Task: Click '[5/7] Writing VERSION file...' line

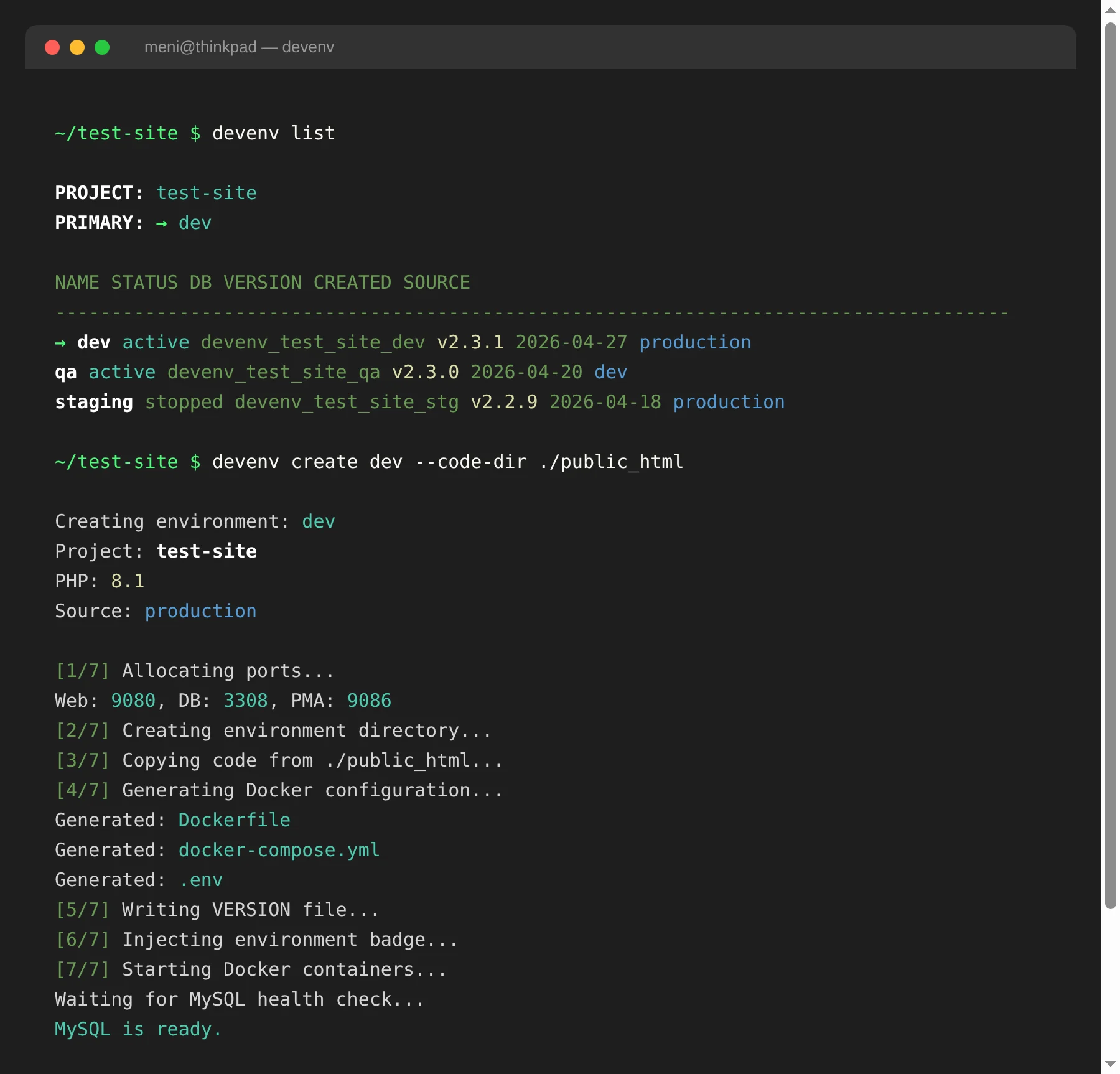Action: (x=217, y=910)
